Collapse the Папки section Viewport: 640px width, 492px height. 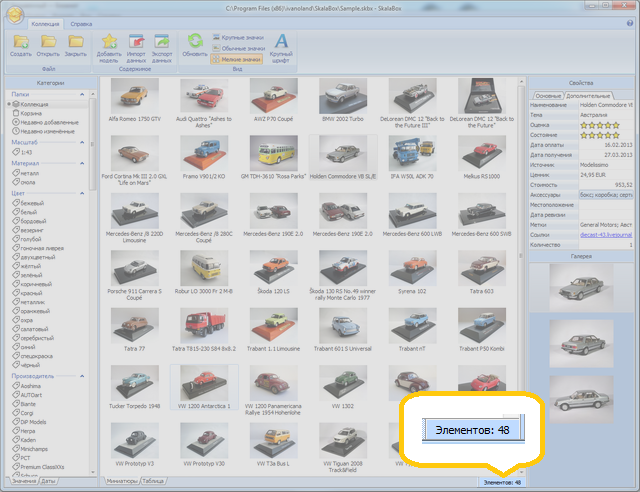[x=82, y=94]
